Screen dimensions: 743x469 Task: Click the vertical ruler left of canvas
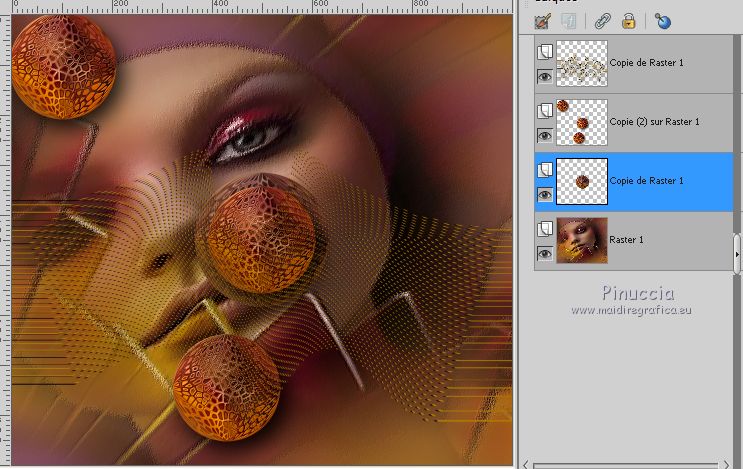point(5,240)
